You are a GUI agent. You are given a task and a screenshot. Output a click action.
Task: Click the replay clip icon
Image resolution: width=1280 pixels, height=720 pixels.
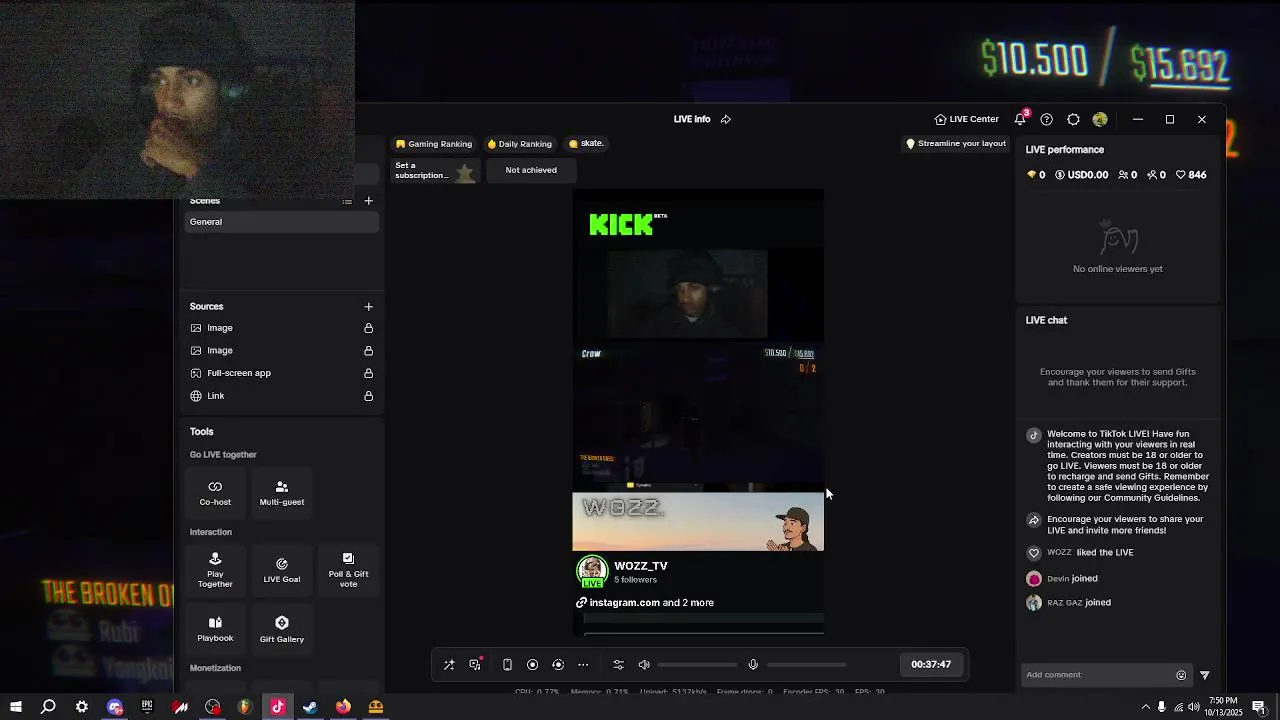pyautogui.click(x=558, y=665)
